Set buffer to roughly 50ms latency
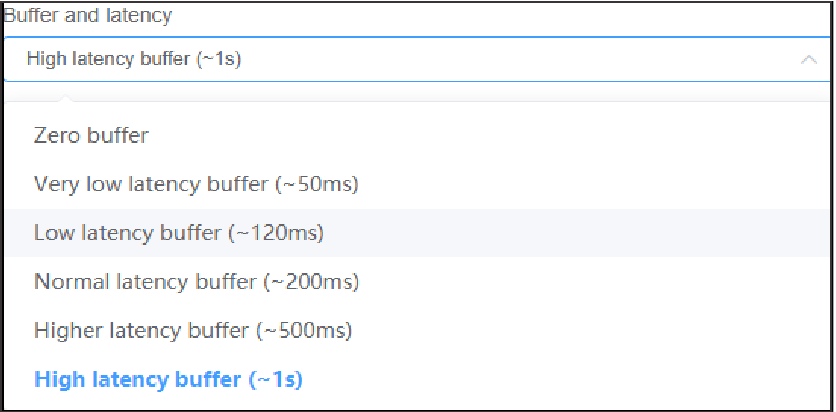 click(196, 184)
